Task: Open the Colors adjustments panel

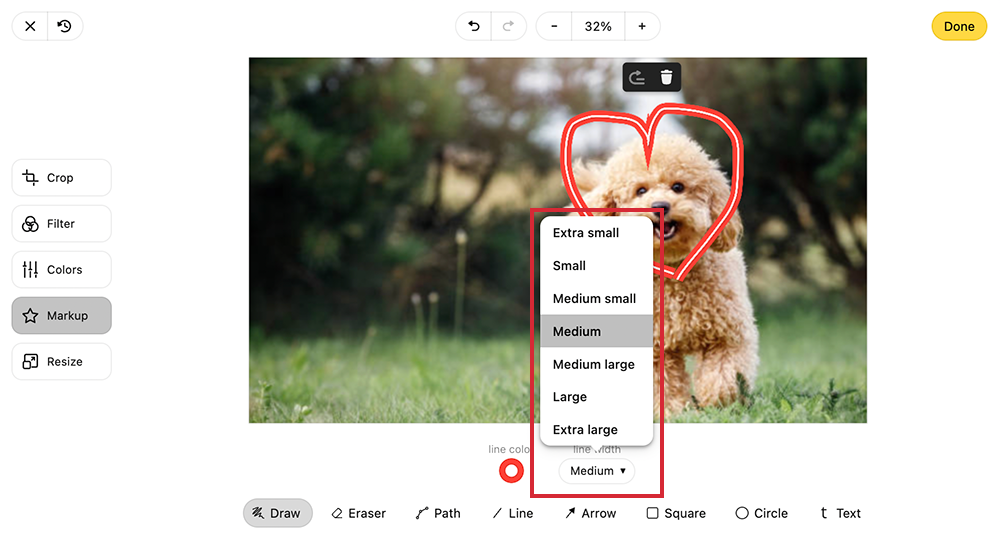Action: [61, 269]
